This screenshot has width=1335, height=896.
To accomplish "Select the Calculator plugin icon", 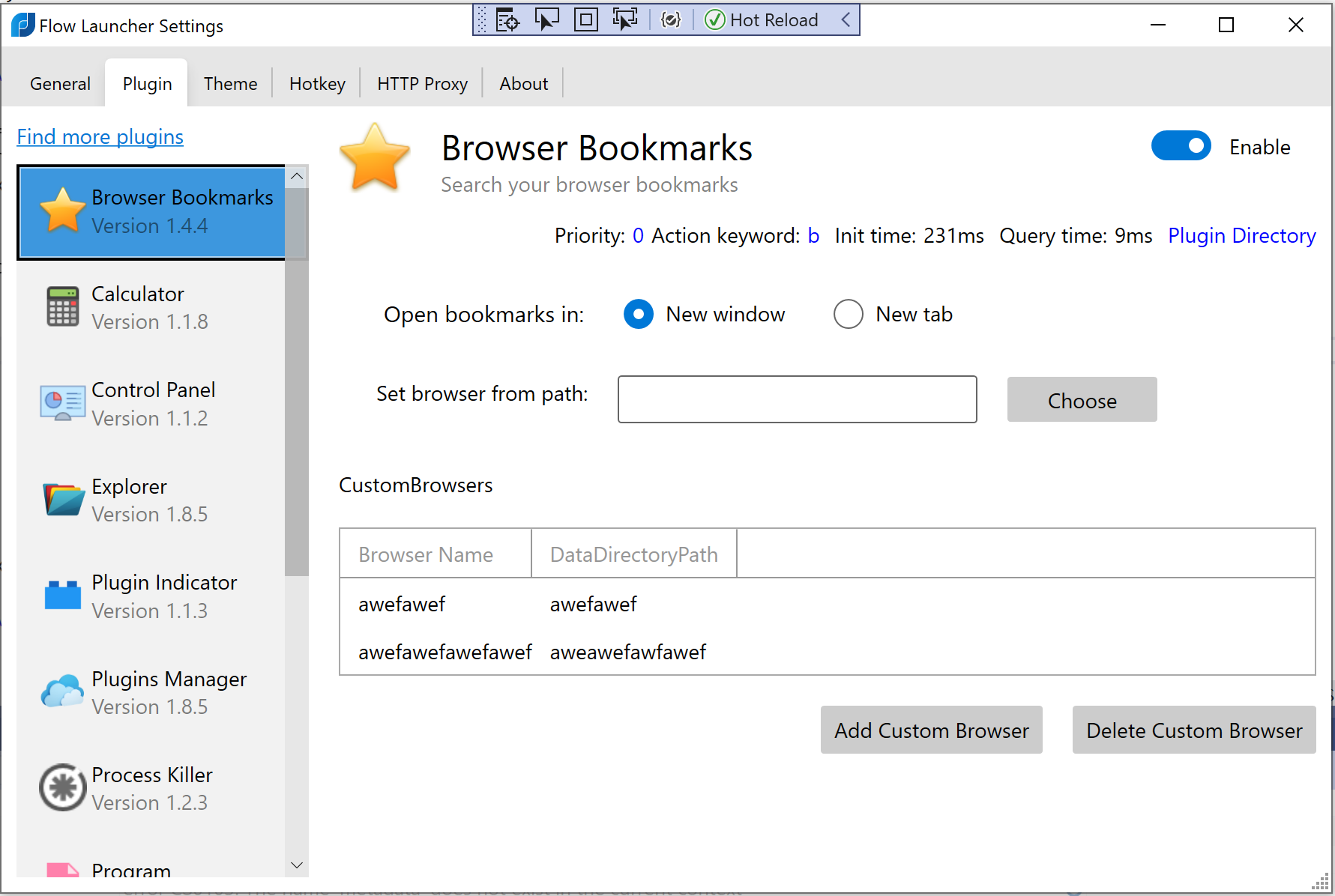I will tap(62, 306).
